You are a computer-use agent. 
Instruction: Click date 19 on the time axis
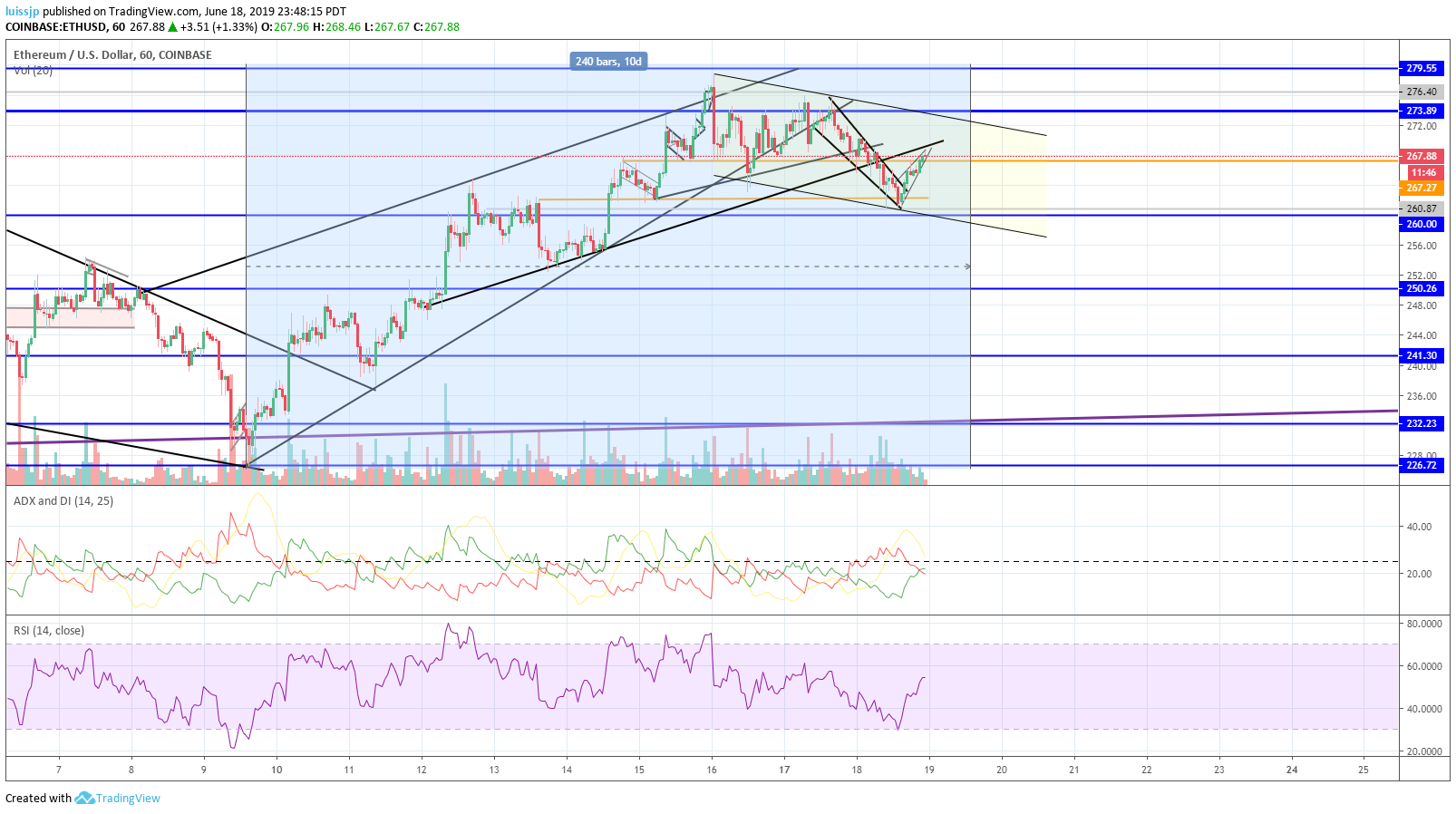click(x=929, y=770)
